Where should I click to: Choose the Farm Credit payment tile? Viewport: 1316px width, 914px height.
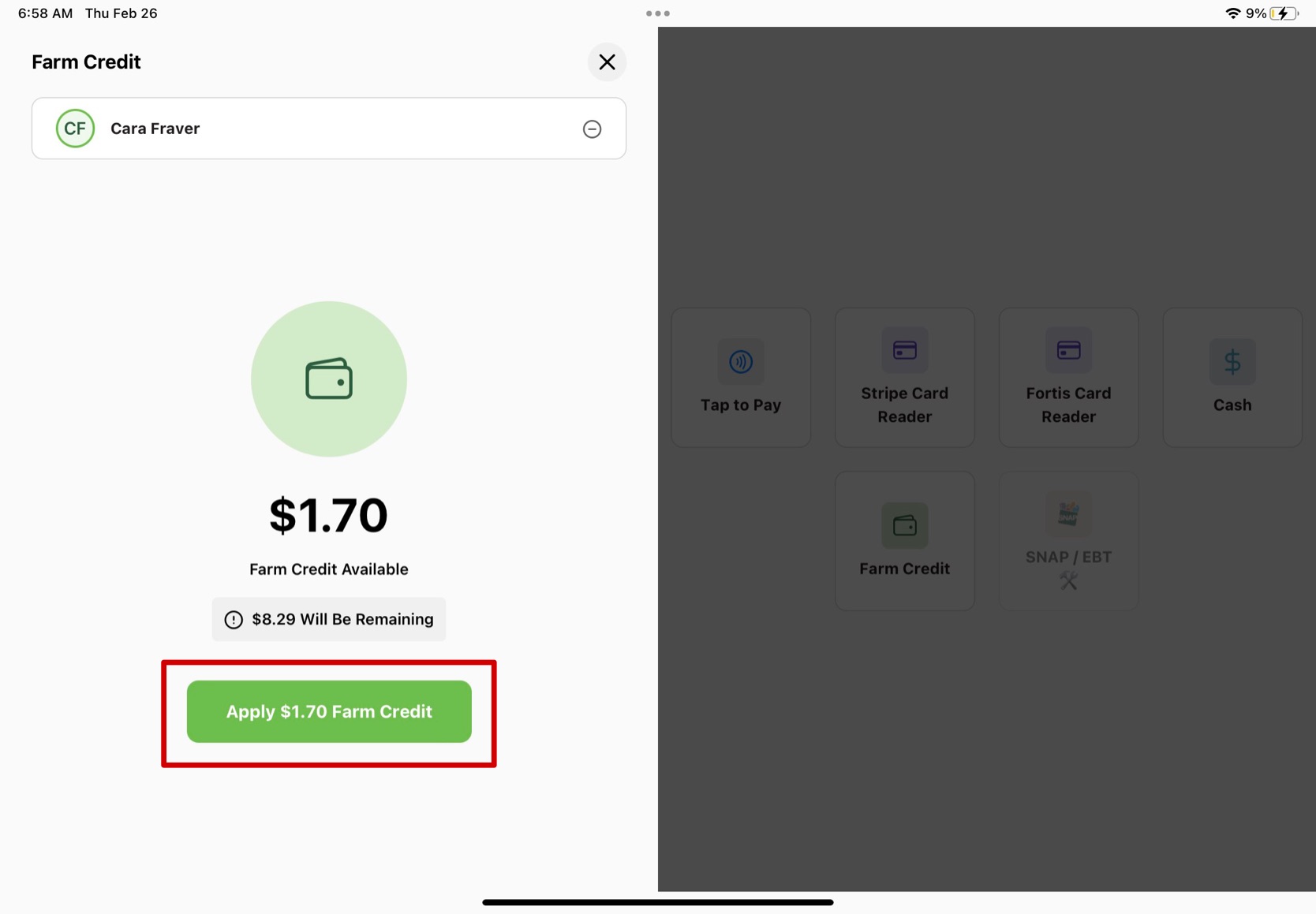(904, 541)
